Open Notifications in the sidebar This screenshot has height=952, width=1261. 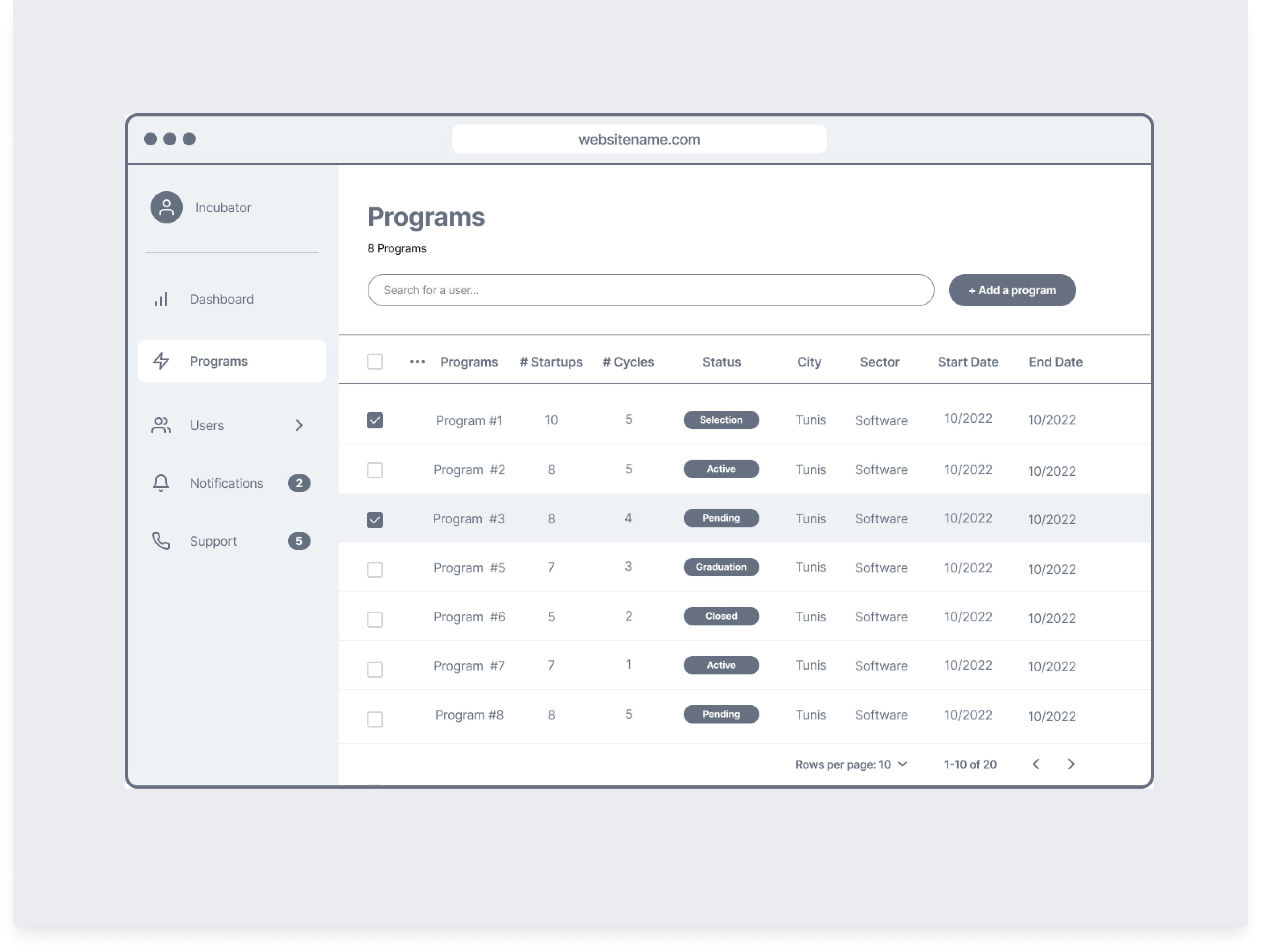(226, 483)
